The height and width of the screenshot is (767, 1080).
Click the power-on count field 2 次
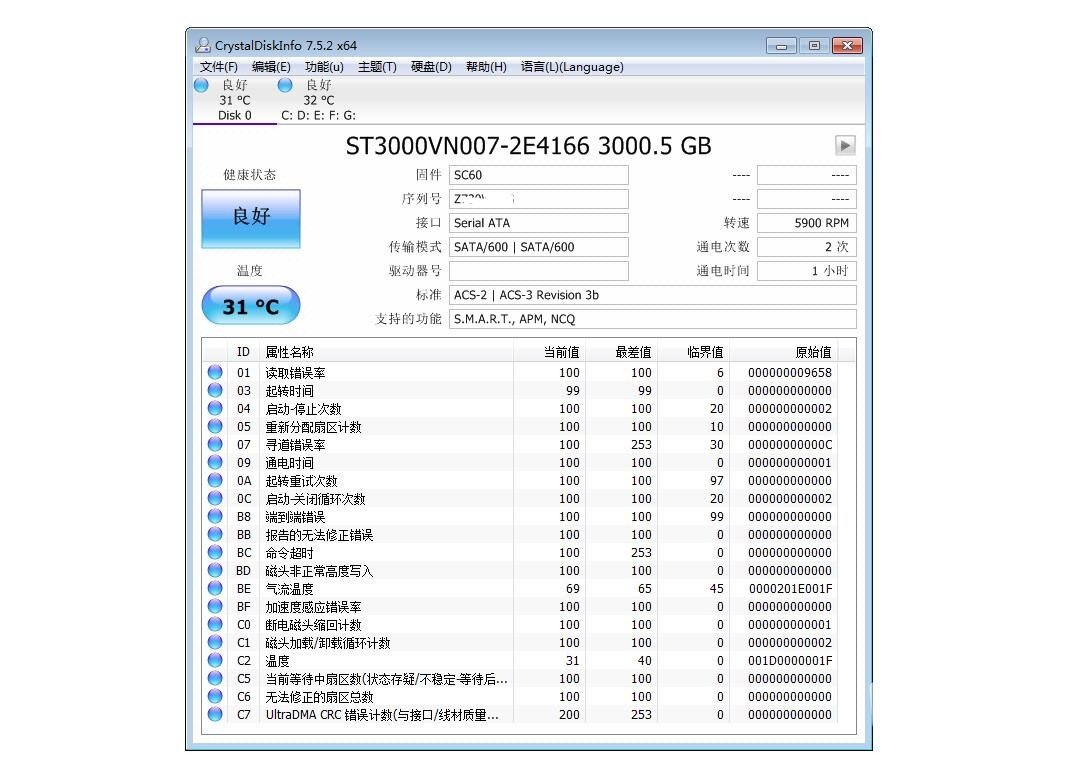tap(807, 247)
